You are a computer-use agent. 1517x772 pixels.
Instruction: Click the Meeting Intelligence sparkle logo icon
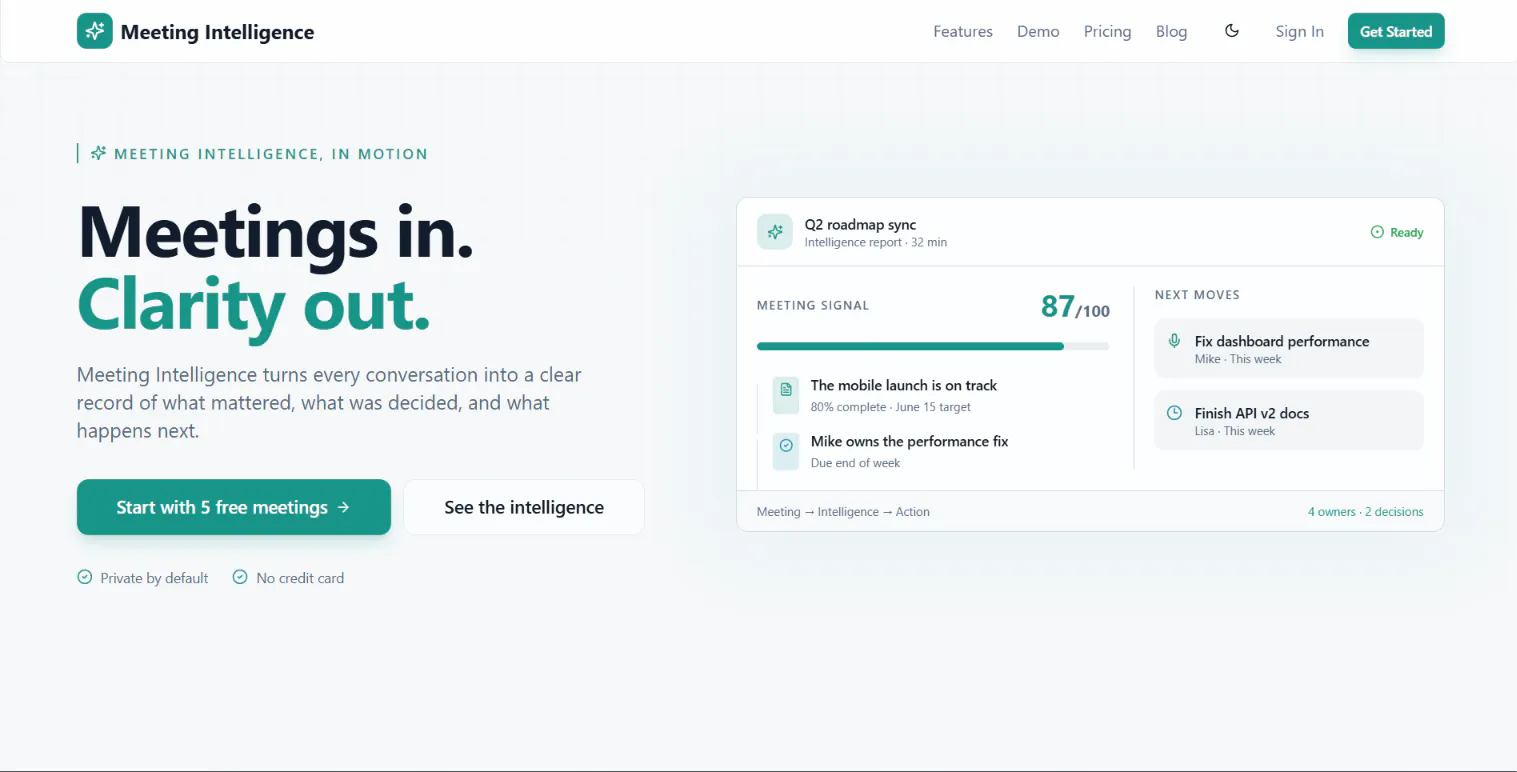[x=95, y=31]
